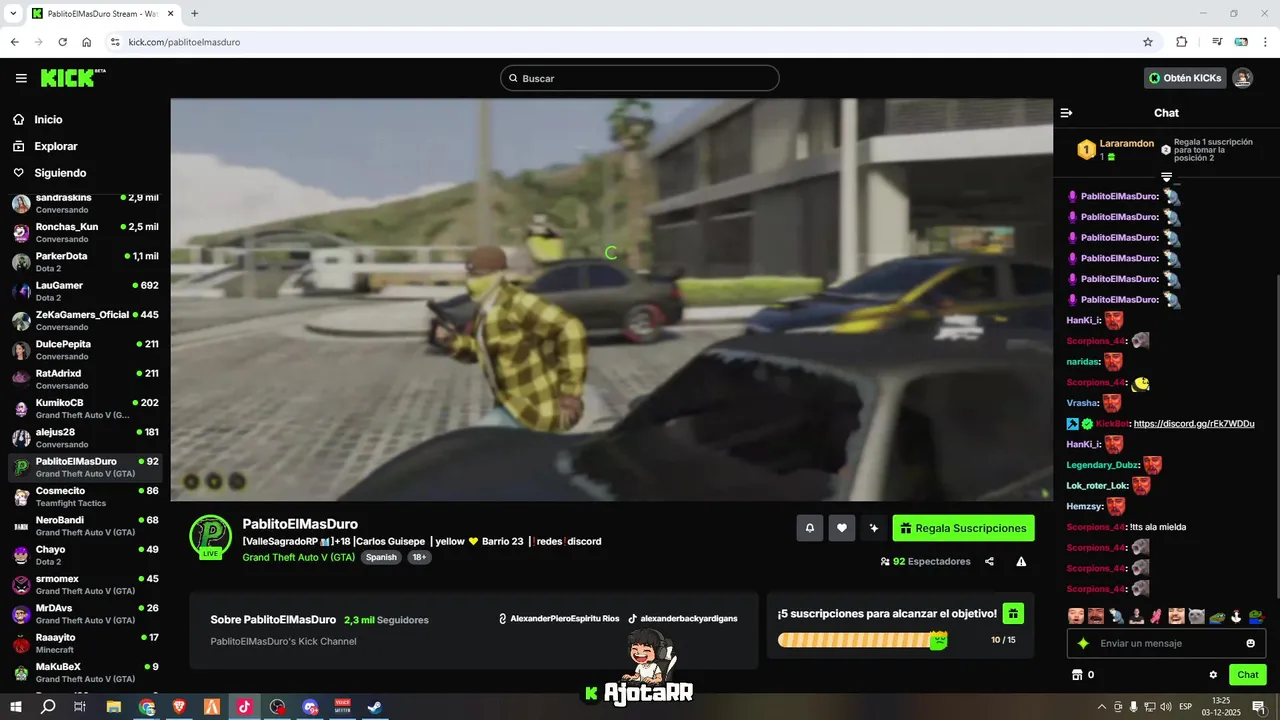Expand the leaderboard below Lararamdon
The height and width of the screenshot is (720, 1280).
coord(1166,177)
